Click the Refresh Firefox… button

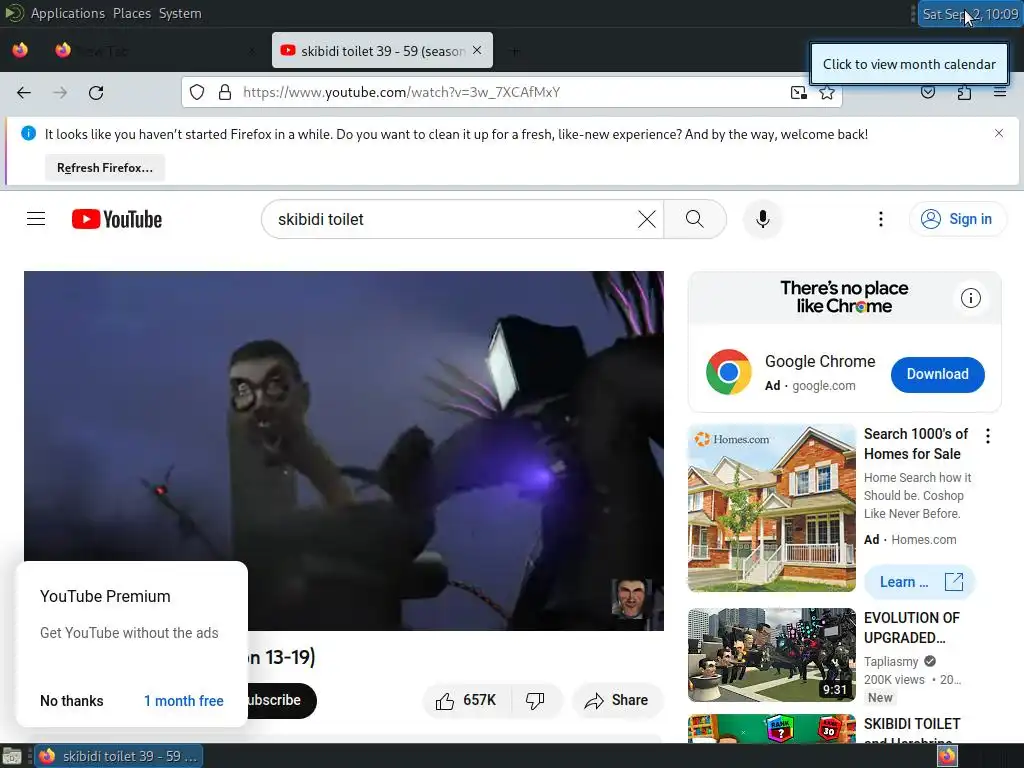coord(105,168)
